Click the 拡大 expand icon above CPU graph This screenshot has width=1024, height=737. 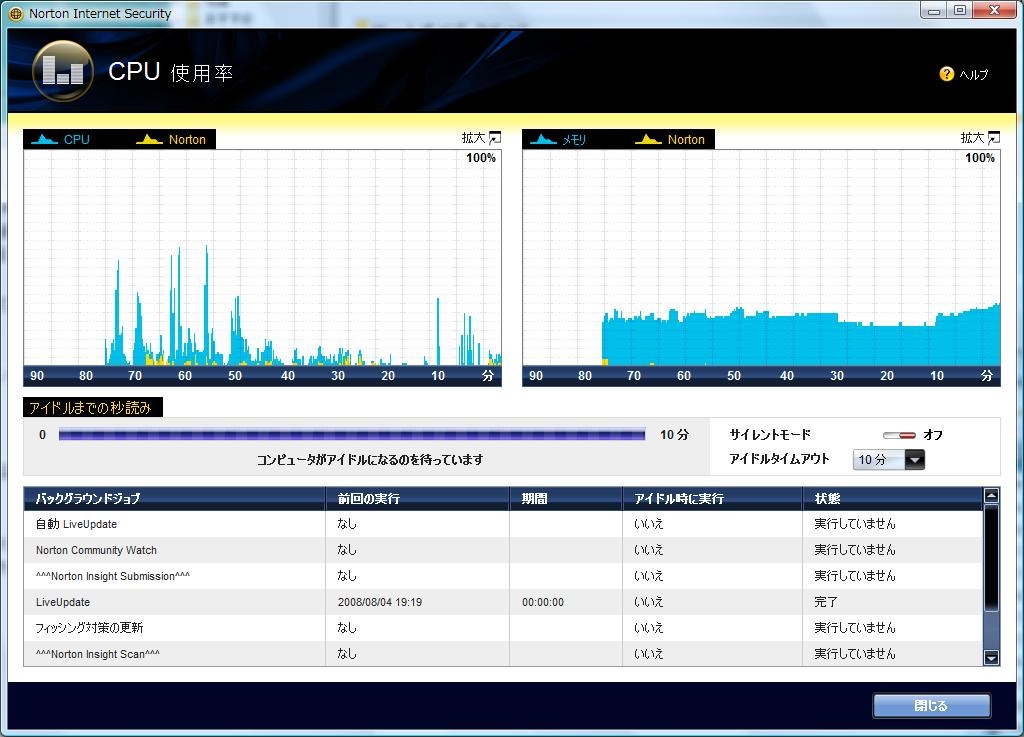tap(495, 138)
